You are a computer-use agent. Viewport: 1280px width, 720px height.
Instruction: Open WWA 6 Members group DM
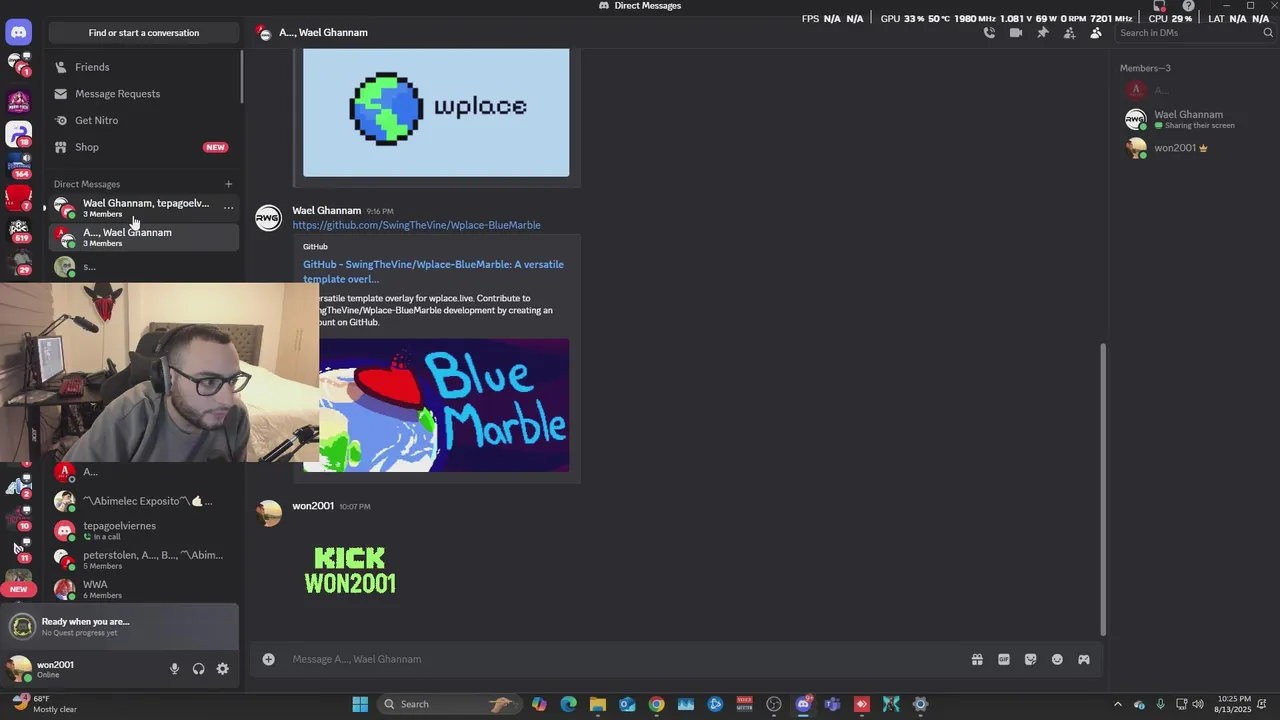coord(143,589)
